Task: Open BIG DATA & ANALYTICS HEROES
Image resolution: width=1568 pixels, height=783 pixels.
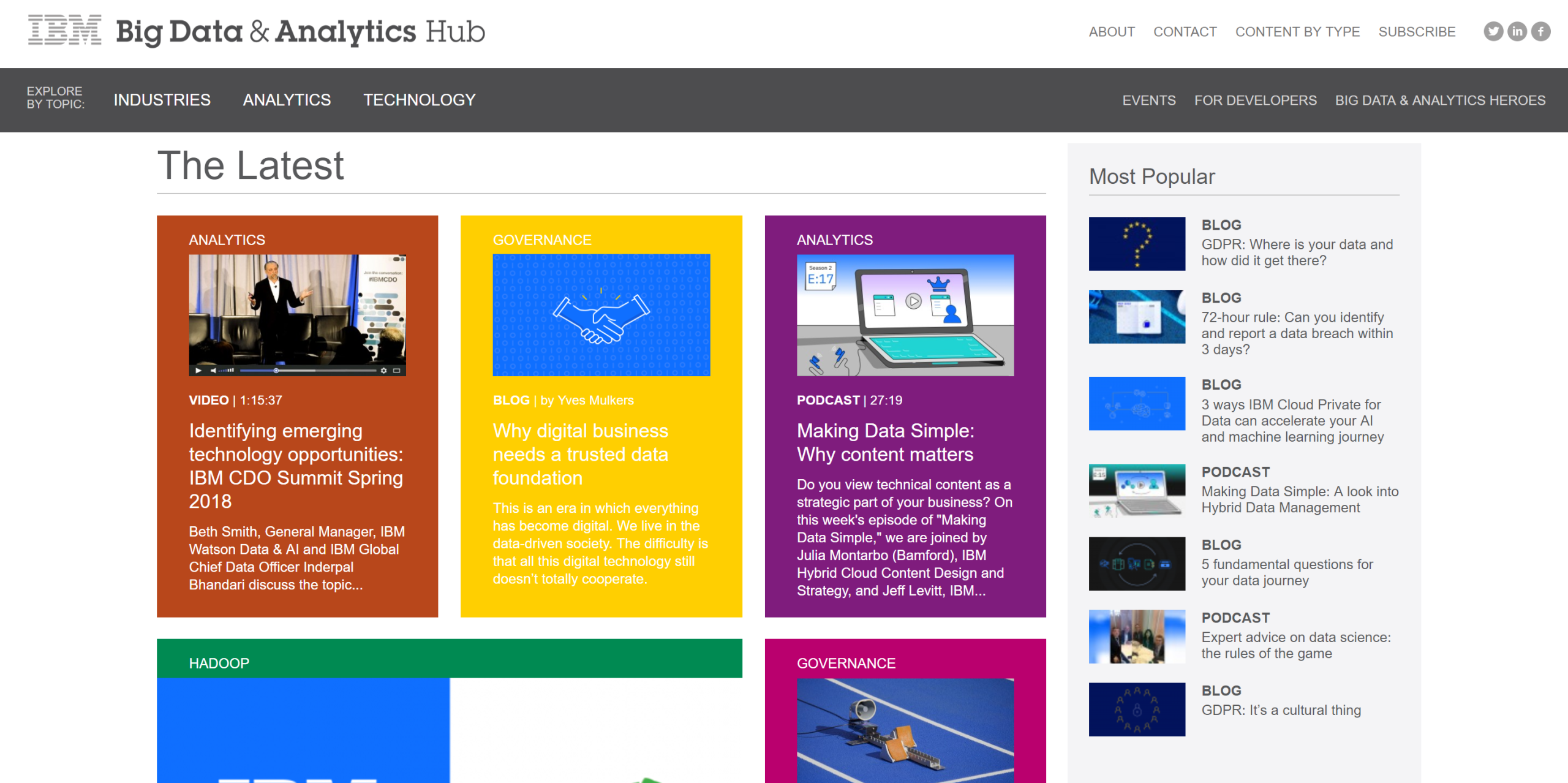Action: (1440, 100)
